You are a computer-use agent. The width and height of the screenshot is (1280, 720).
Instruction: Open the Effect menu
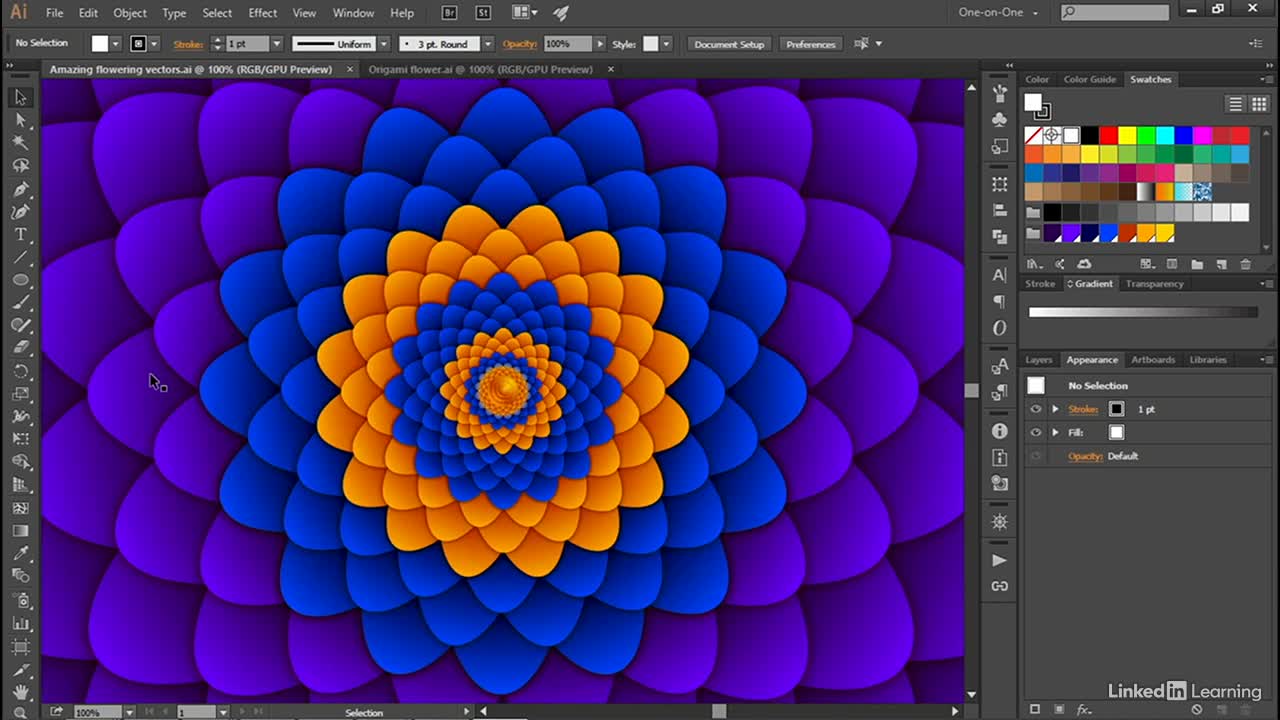[263, 13]
